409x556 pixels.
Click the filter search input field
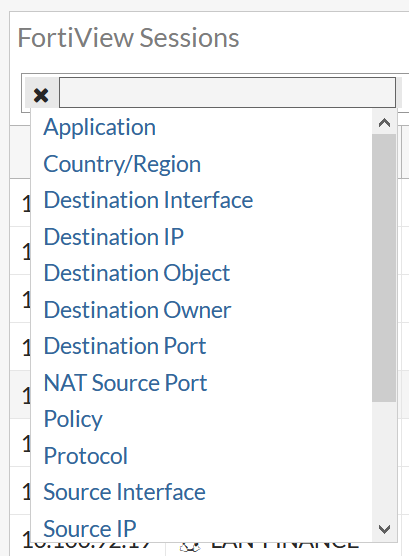coord(227,93)
